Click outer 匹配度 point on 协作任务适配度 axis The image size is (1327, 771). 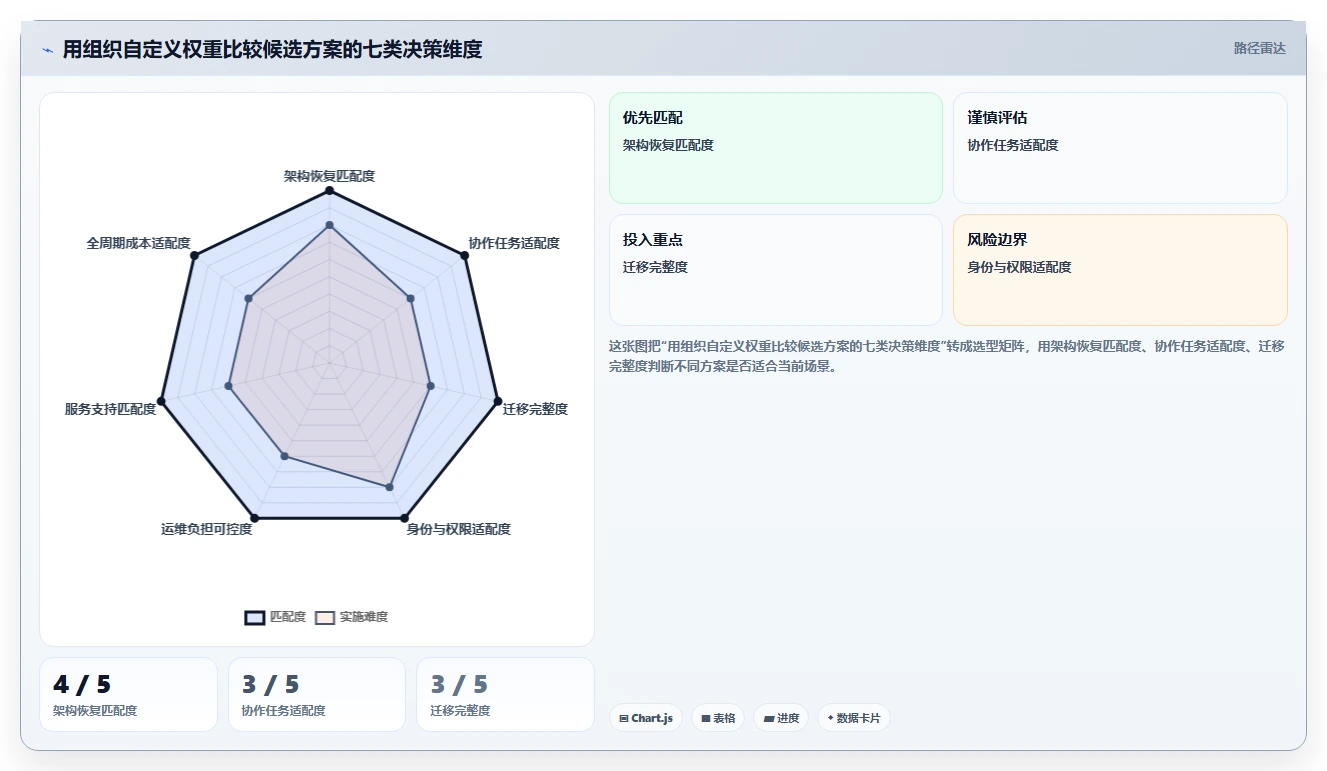pyautogui.click(x=465, y=256)
